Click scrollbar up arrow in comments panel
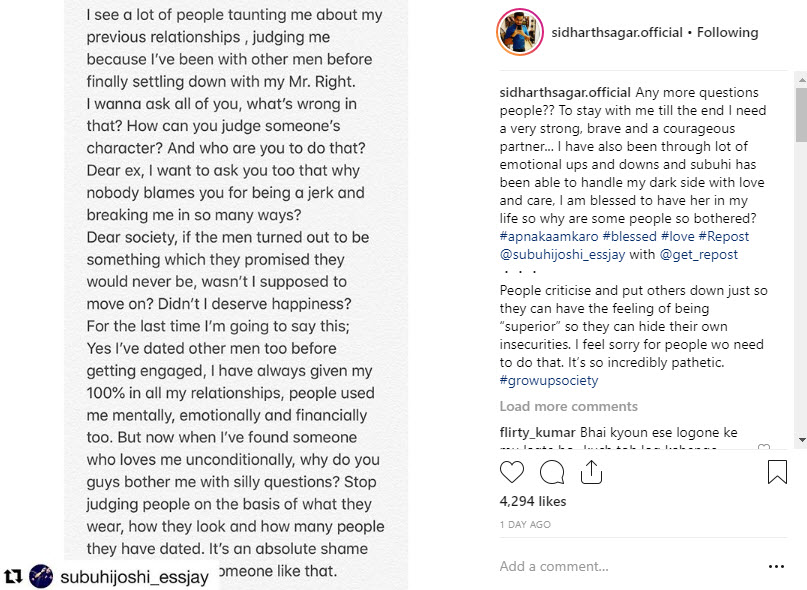The image size is (807, 590). pyautogui.click(x=801, y=85)
